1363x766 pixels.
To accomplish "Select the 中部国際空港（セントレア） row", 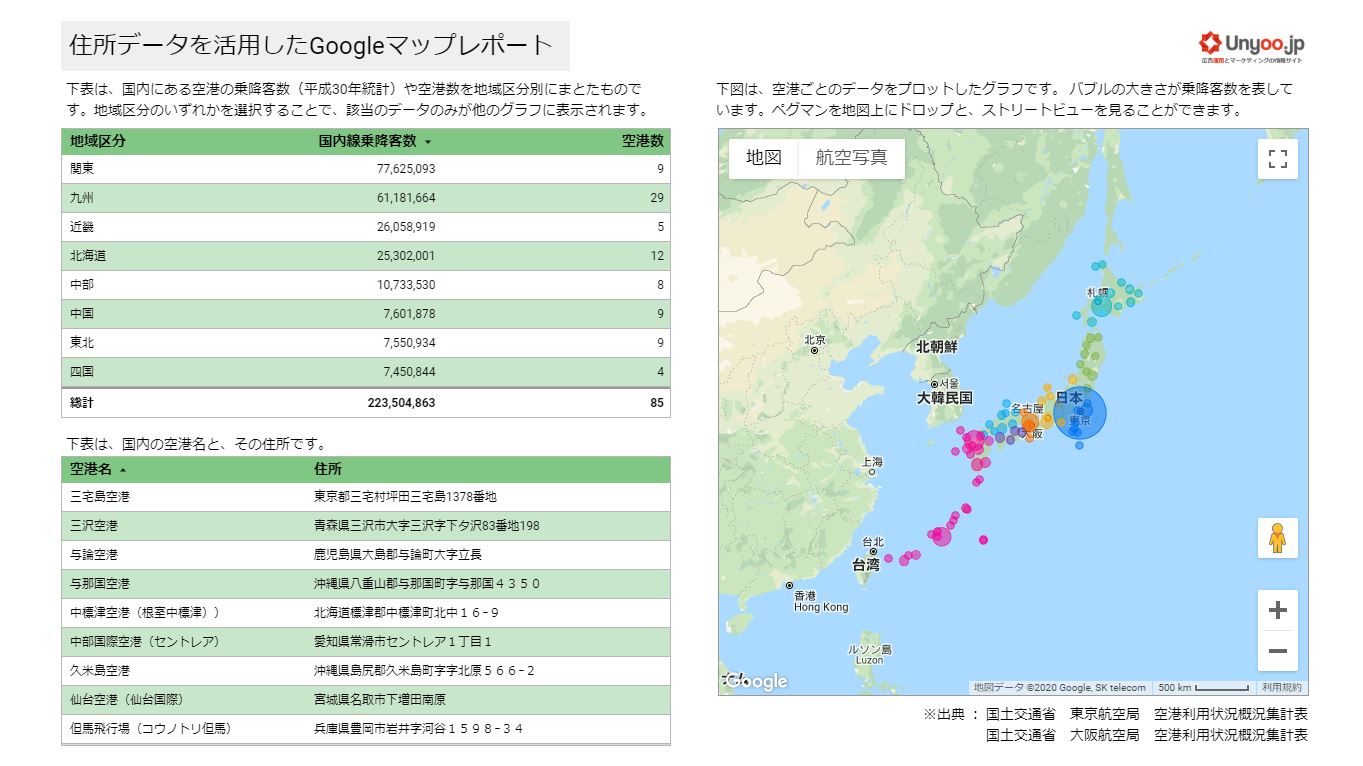I will point(366,642).
